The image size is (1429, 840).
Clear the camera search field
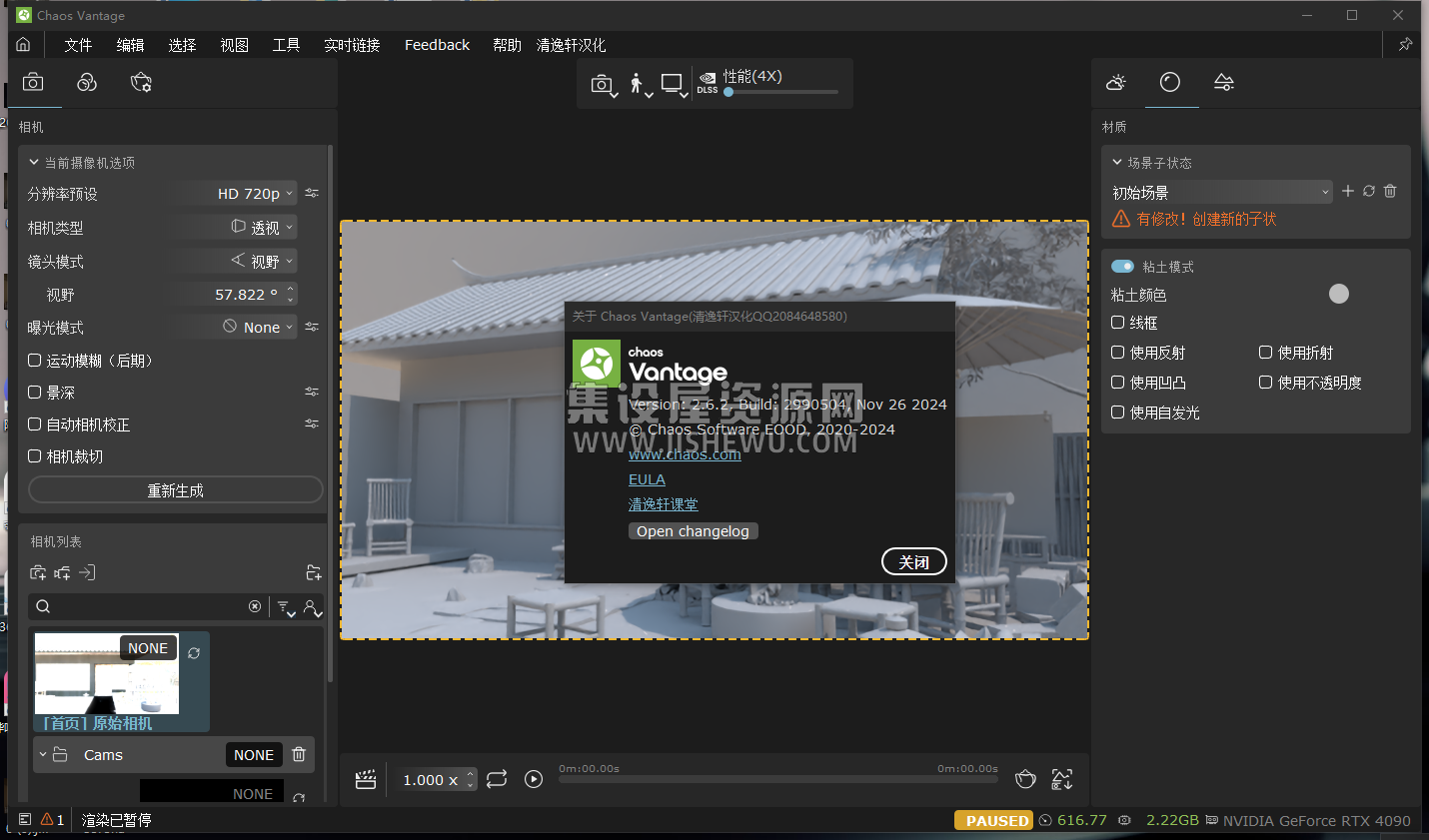(x=255, y=606)
